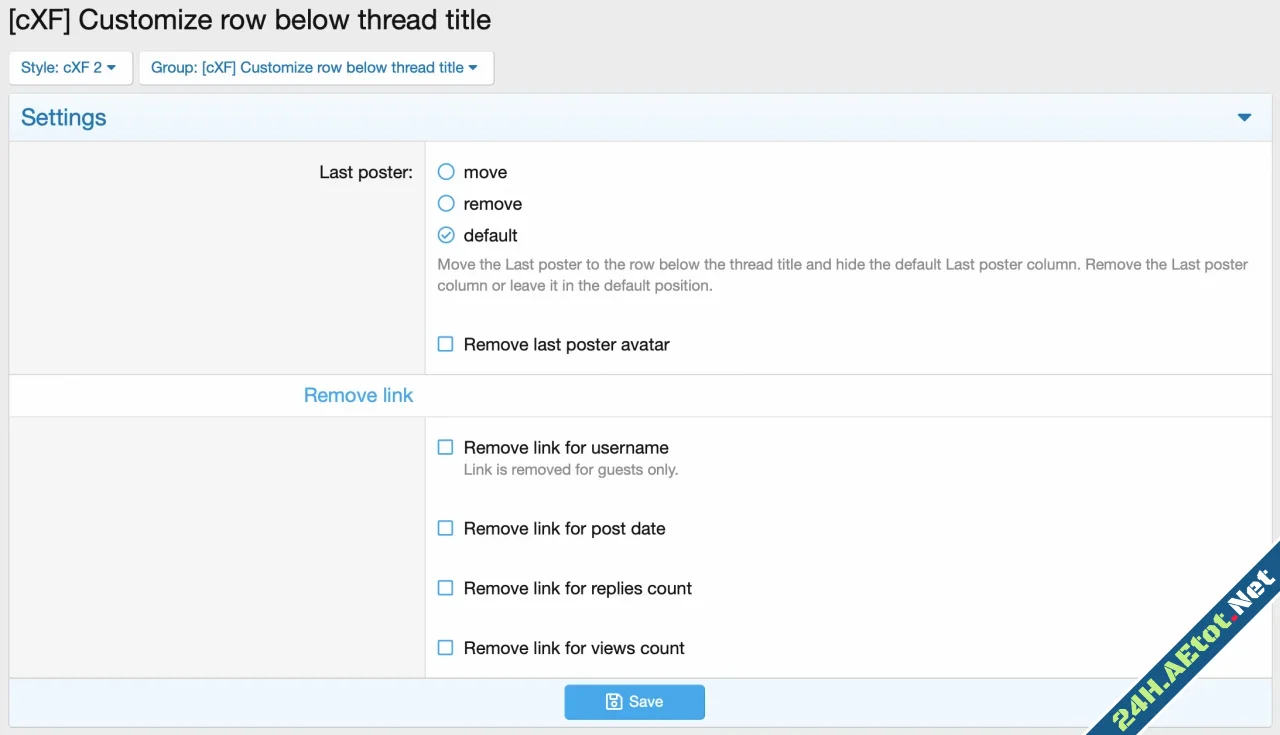
Task: Enable Remove last poster avatar
Action: click(445, 343)
